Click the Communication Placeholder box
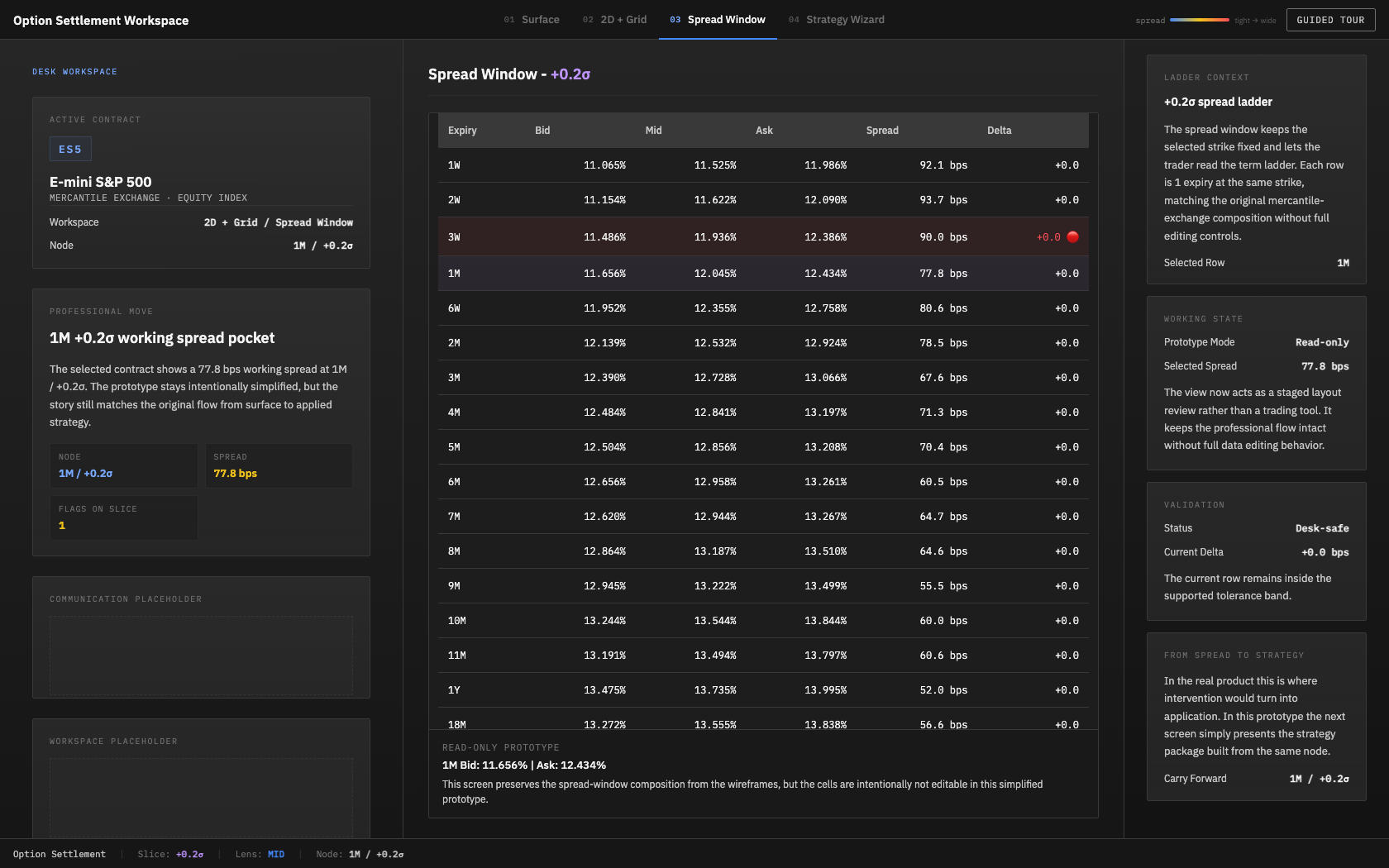The height and width of the screenshot is (868, 1389). point(201,655)
